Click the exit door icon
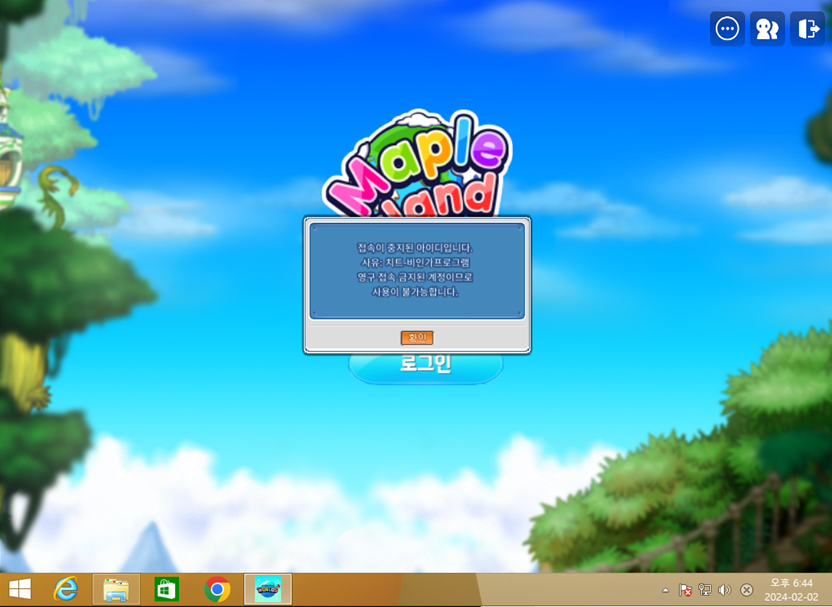Viewport: 832px width, 607px height. tap(807, 29)
